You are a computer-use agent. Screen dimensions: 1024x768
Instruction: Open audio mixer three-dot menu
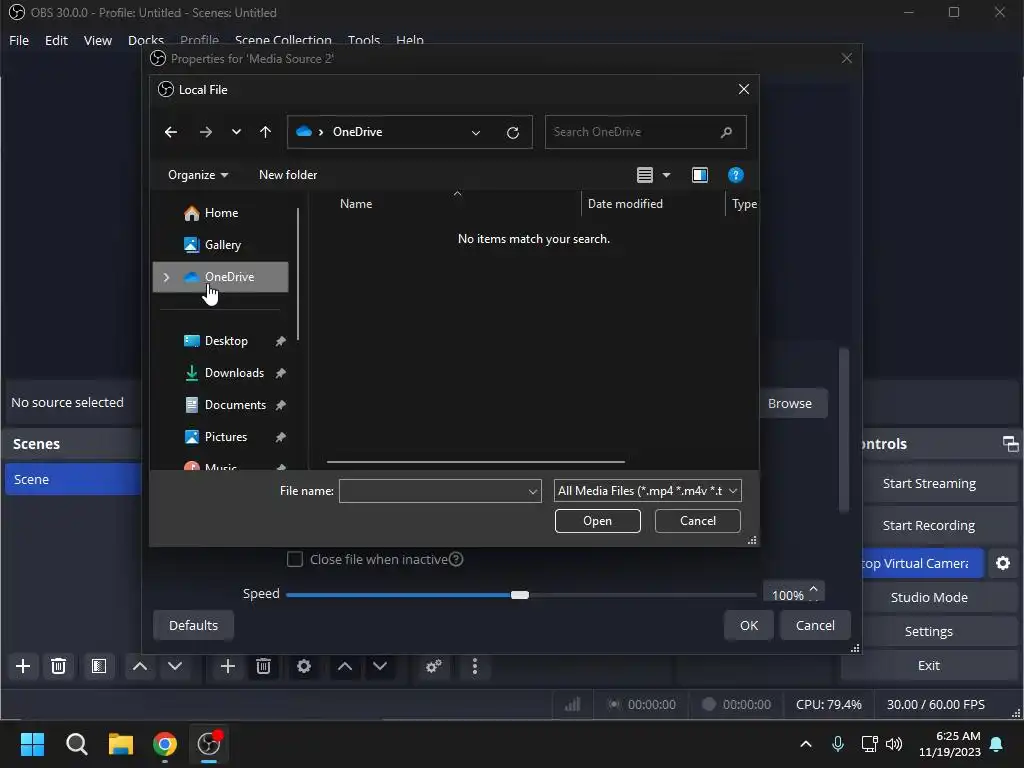[x=475, y=667]
